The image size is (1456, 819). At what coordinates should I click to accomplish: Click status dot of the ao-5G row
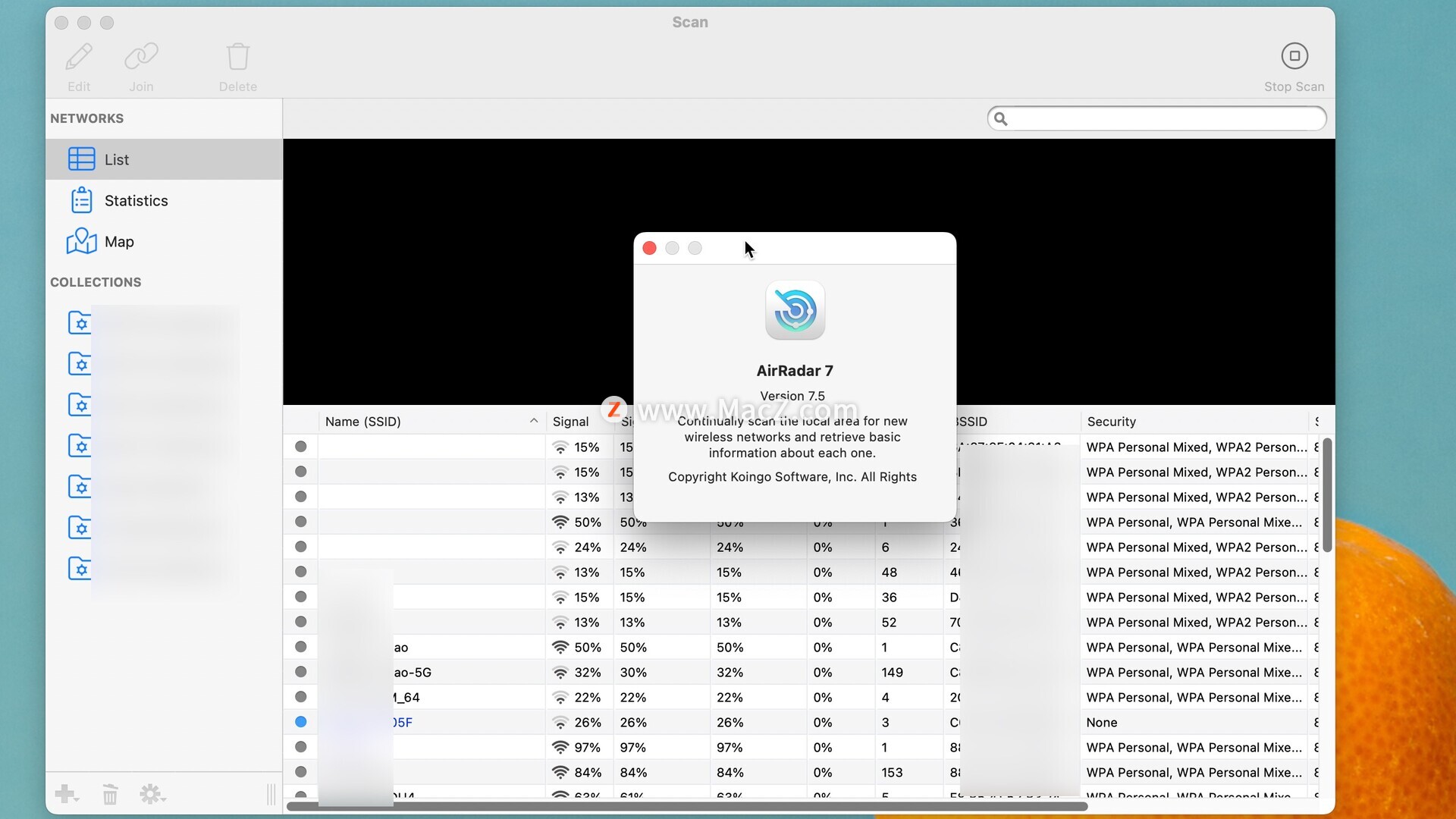(x=301, y=672)
